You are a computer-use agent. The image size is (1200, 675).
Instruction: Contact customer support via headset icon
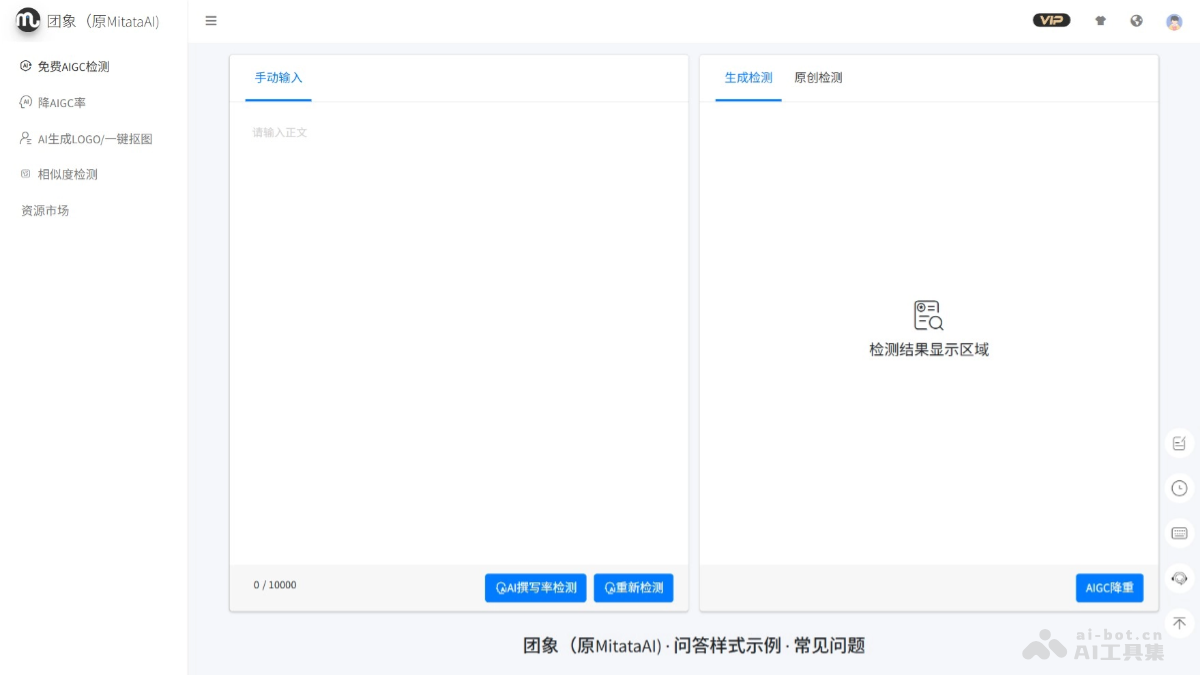pos(1178,578)
